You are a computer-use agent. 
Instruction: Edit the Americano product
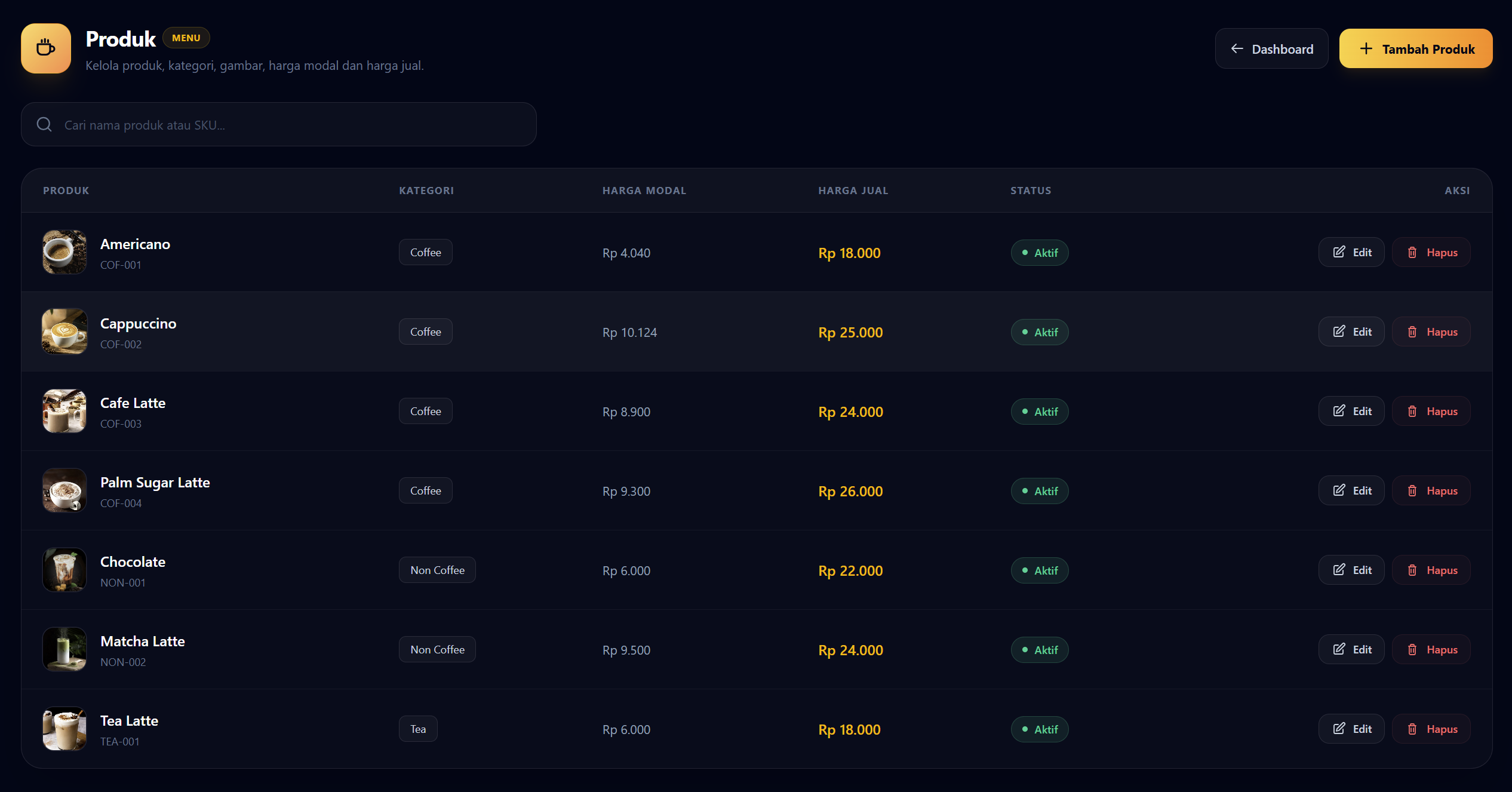coord(1351,253)
